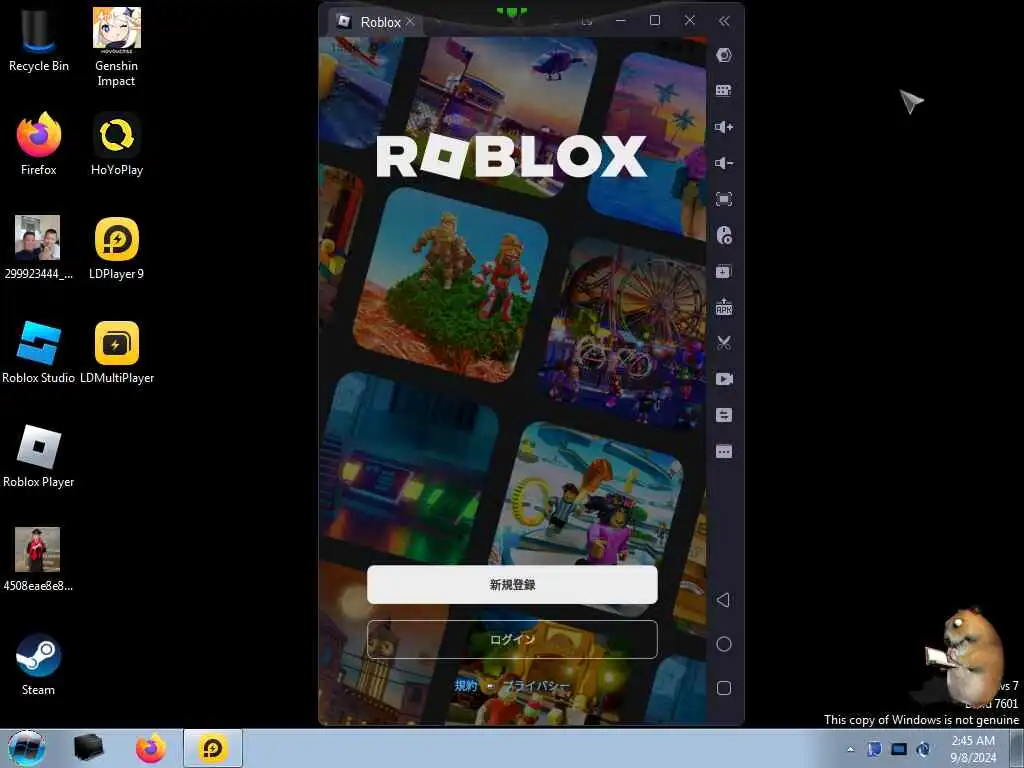Select the Roblox Studio desktop icon
The image size is (1024, 768).
pos(39,352)
